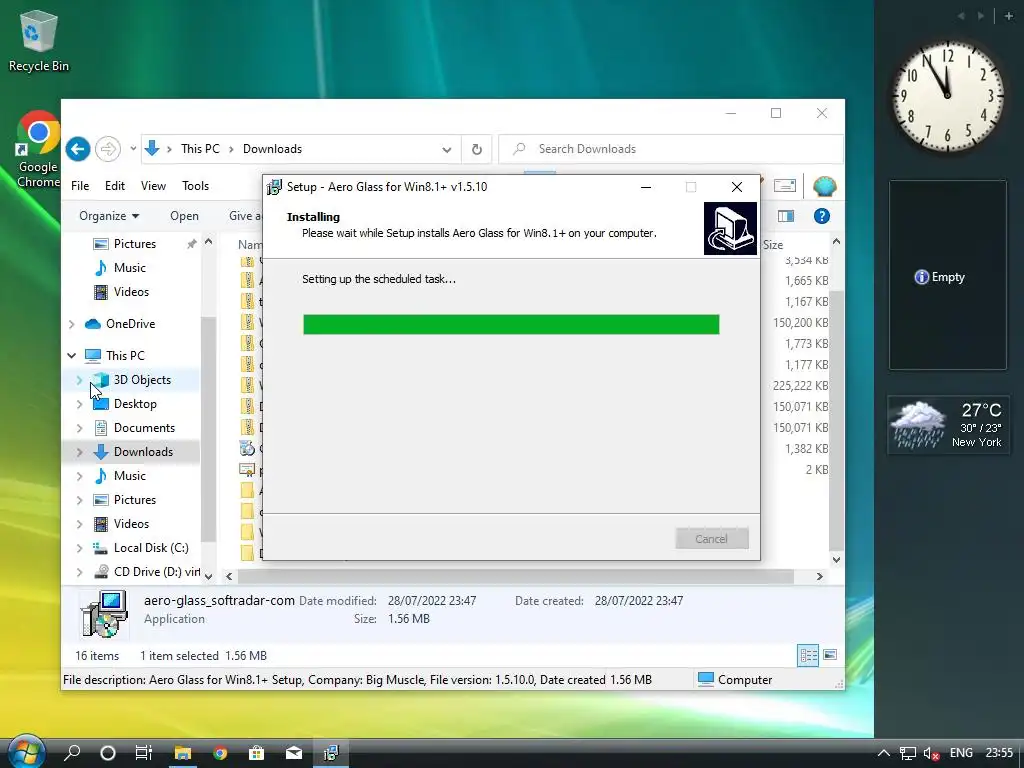Click the muted volume tray icon
The image size is (1024, 768).
point(931,754)
